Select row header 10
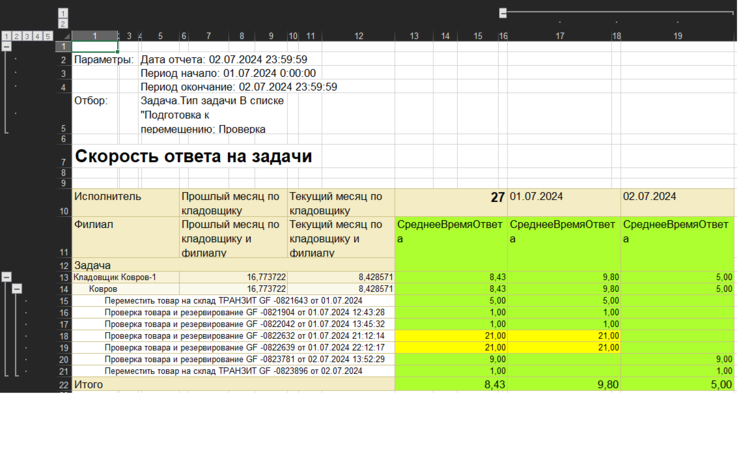 64,203
